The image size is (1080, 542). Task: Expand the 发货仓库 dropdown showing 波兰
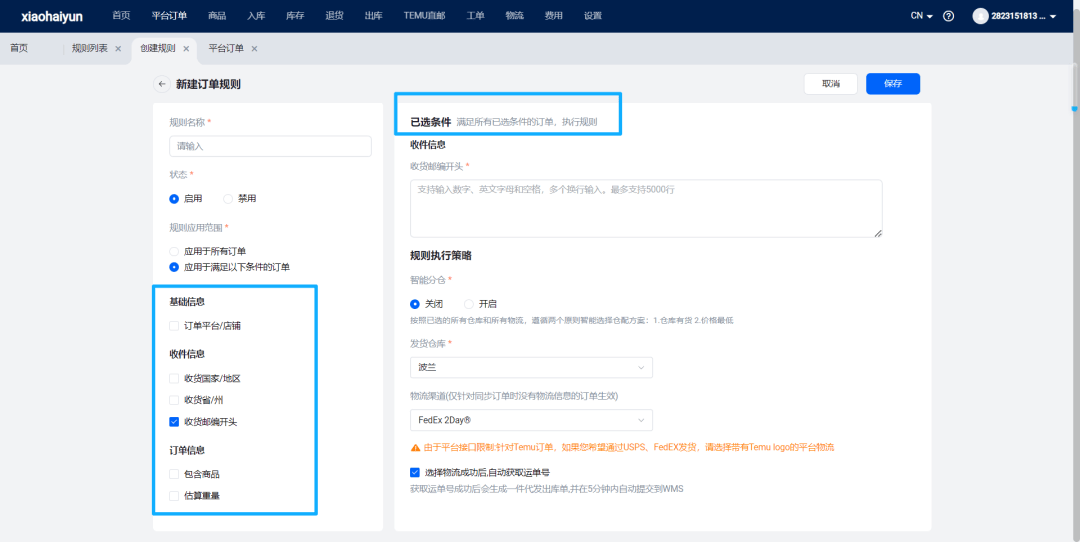tap(530, 368)
